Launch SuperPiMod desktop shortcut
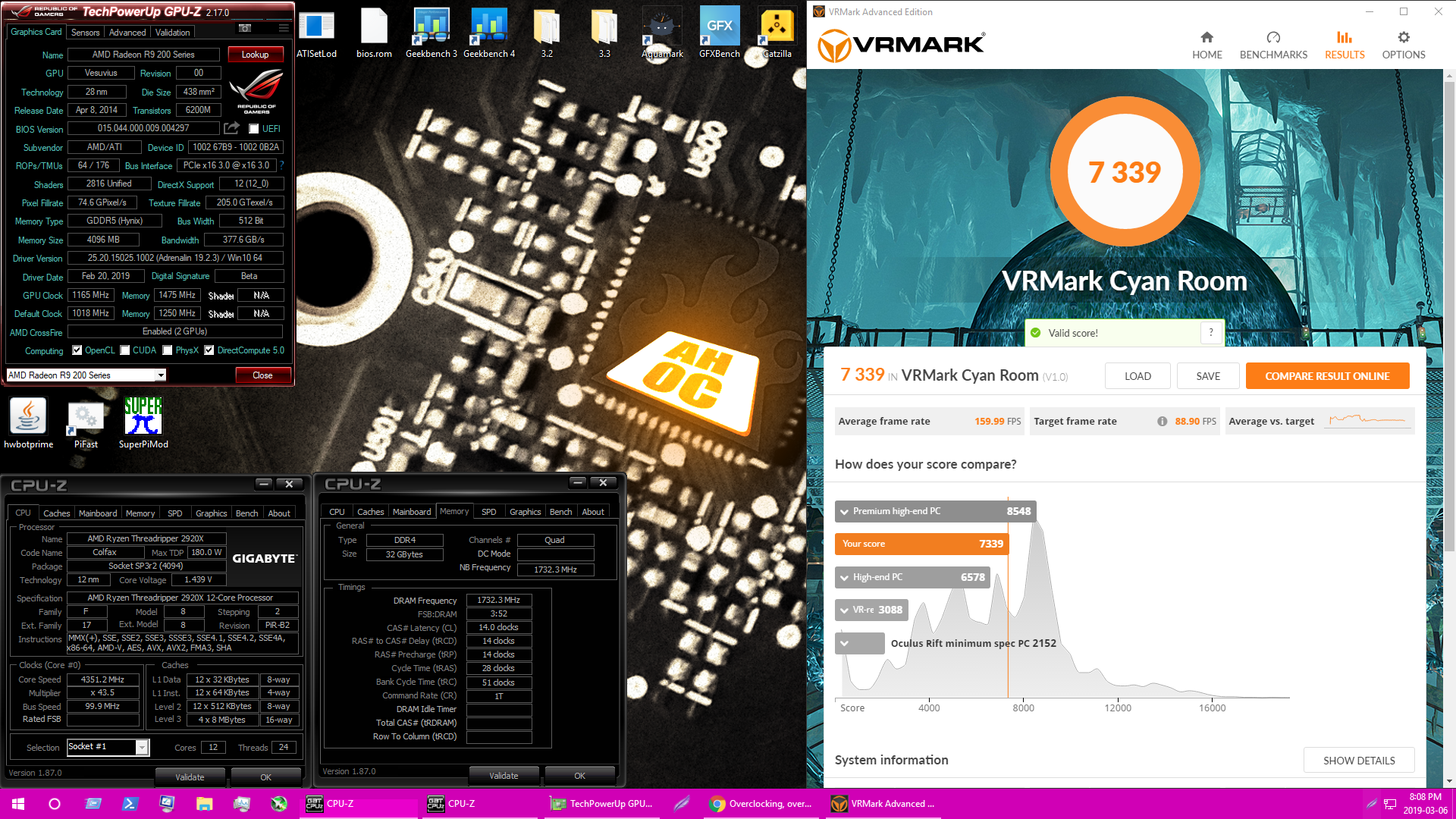Image resolution: width=1456 pixels, height=819 pixels. [143, 423]
